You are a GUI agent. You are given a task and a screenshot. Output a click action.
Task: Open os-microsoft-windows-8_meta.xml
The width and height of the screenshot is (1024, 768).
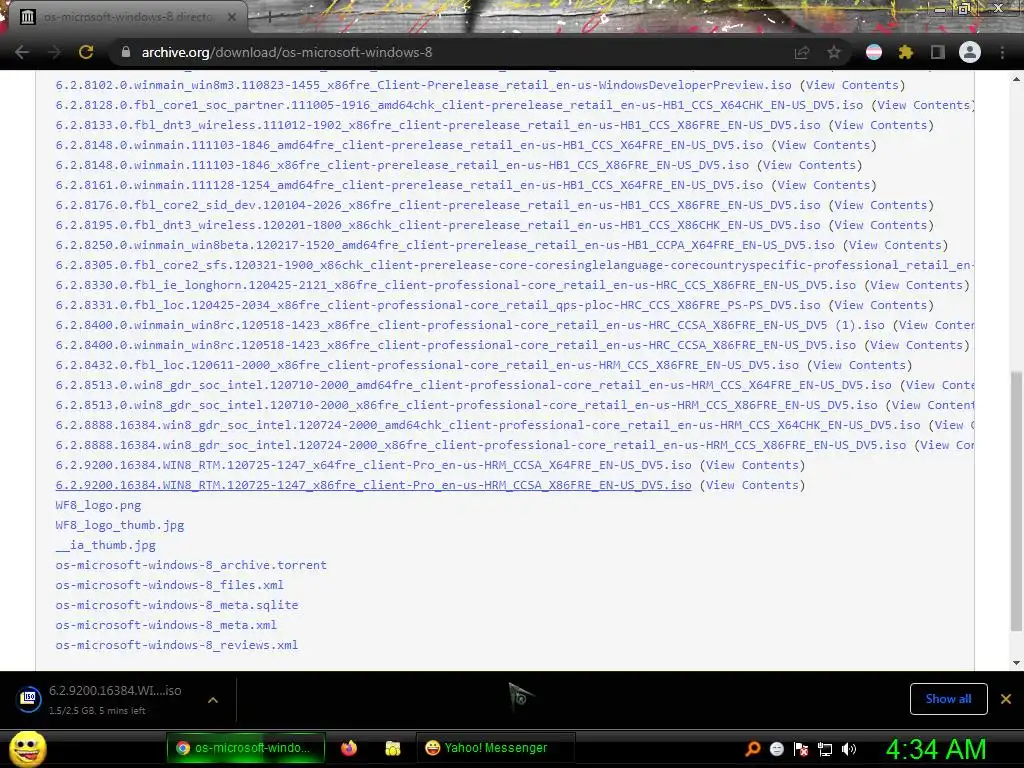click(x=166, y=625)
